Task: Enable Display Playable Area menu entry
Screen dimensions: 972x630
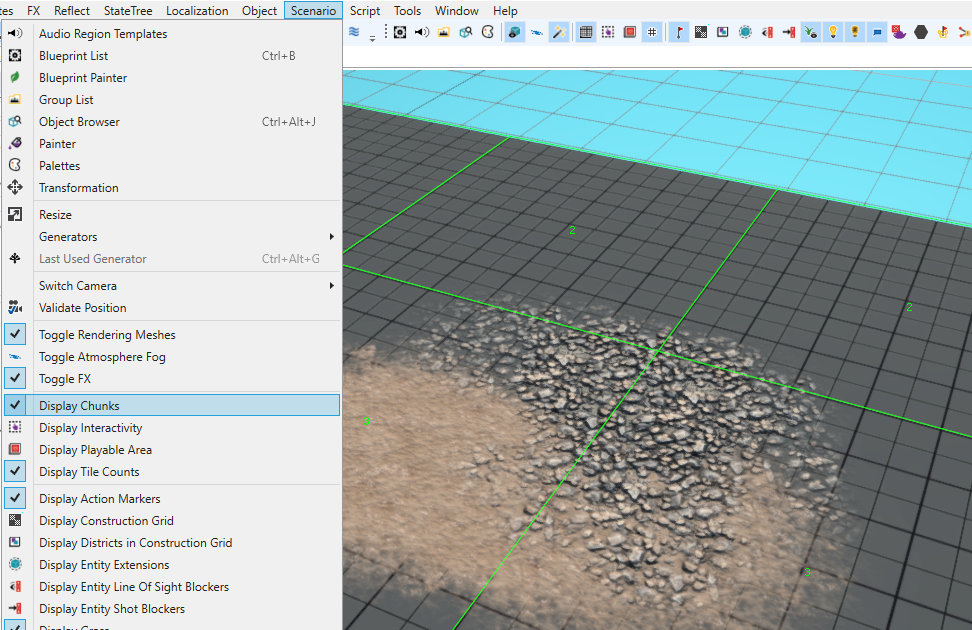Action: (172, 450)
